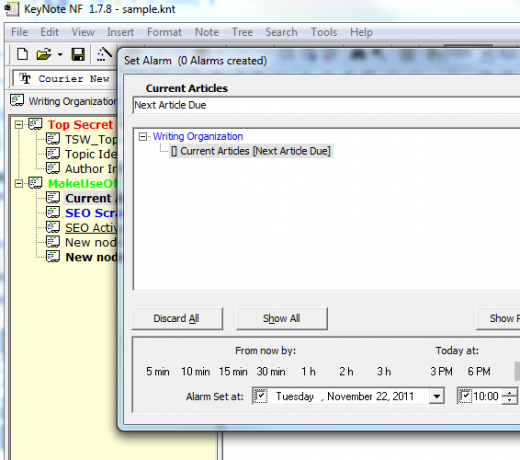This screenshot has width=520, height=460.
Task: Click the Discard All button
Action: 177,318
